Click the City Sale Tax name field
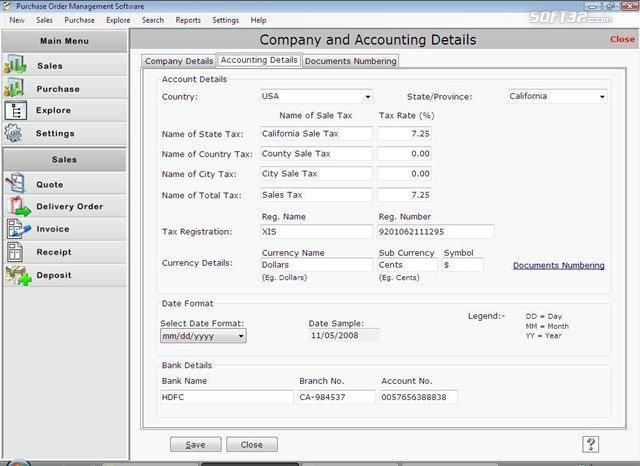640x466 pixels. pyautogui.click(x=316, y=174)
